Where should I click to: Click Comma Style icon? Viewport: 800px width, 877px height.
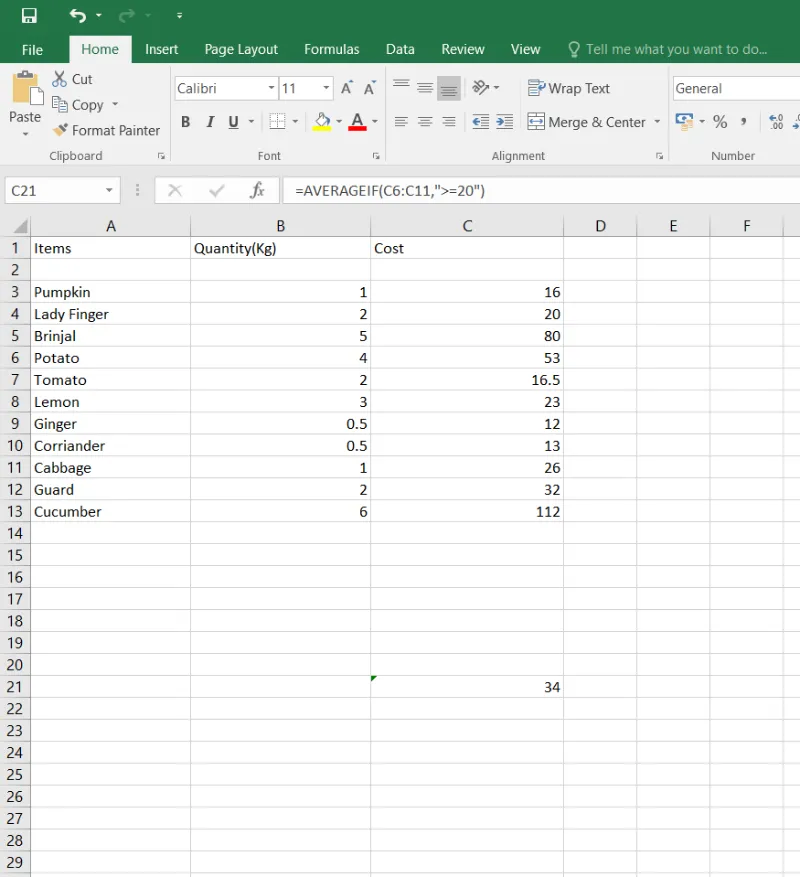(743, 121)
